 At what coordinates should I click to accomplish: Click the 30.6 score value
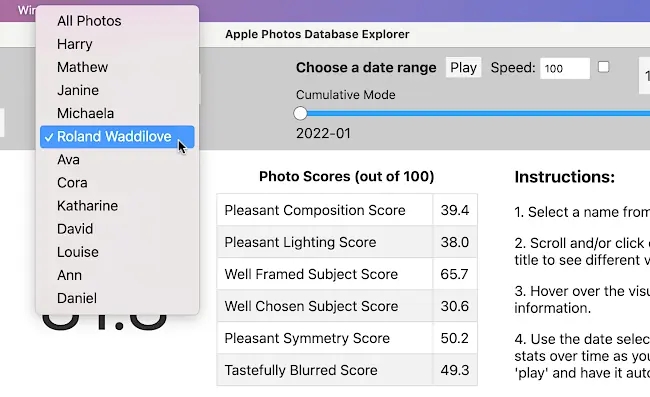tap(455, 306)
